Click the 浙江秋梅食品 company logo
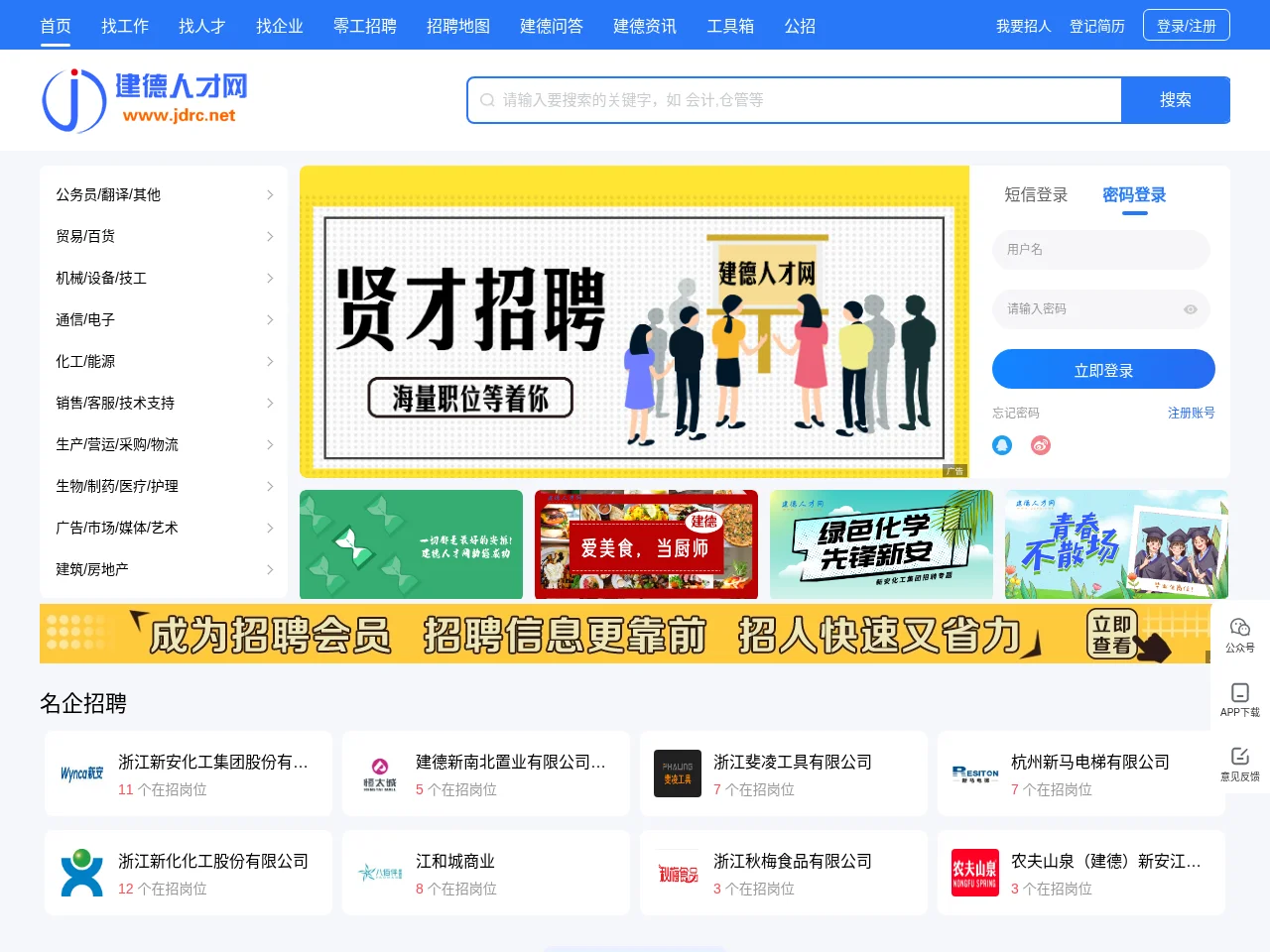The image size is (1270, 952). 678,873
